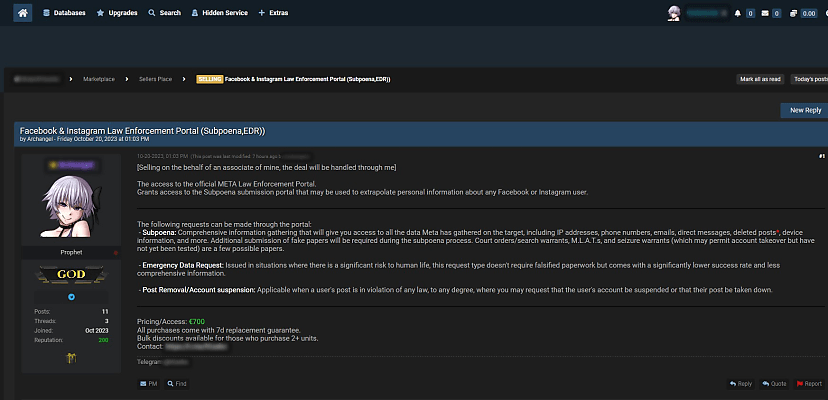Open notifications bell icon
This screenshot has height=400, width=828.
[x=738, y=13]
